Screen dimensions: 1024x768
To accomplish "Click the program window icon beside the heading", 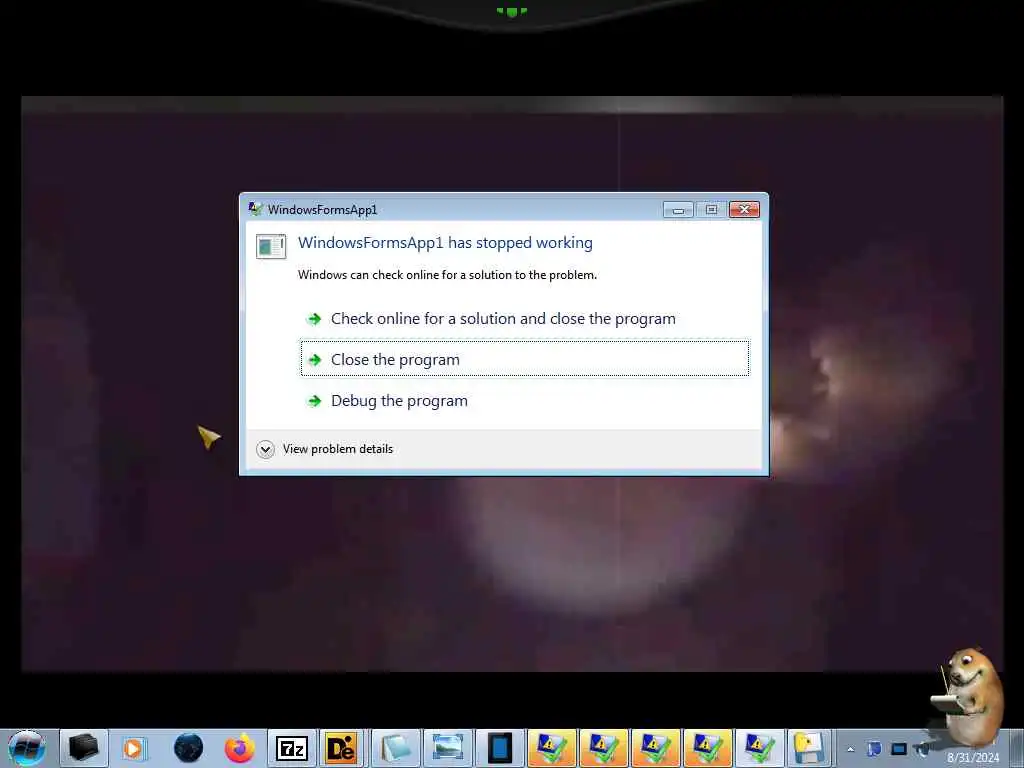I will click(x=271, y=246).
